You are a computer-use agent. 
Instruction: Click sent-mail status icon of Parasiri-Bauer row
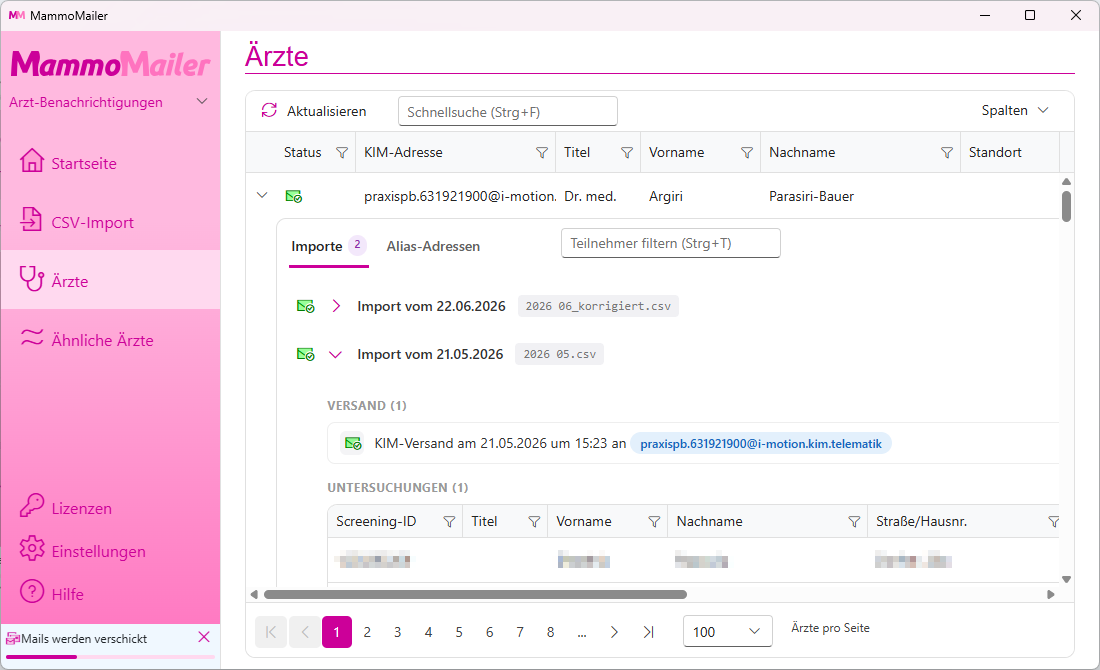294,196
